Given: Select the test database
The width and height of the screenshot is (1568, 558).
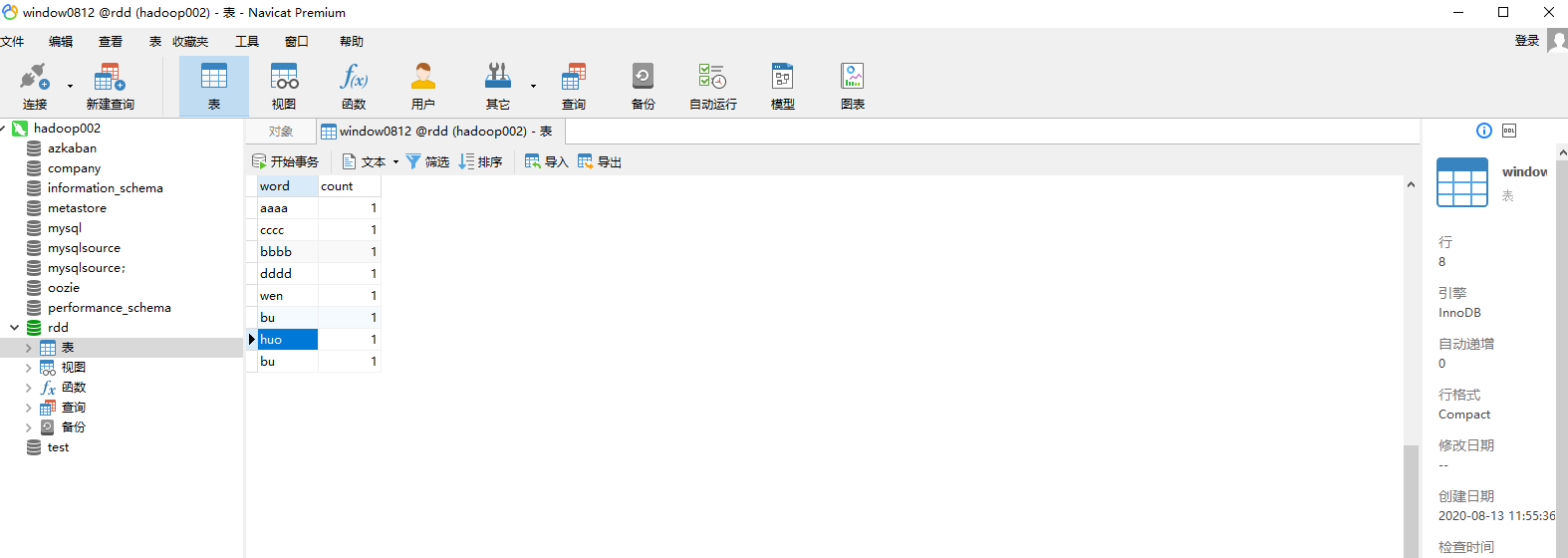Looking at the screenshot, I should tap(58, 447).
